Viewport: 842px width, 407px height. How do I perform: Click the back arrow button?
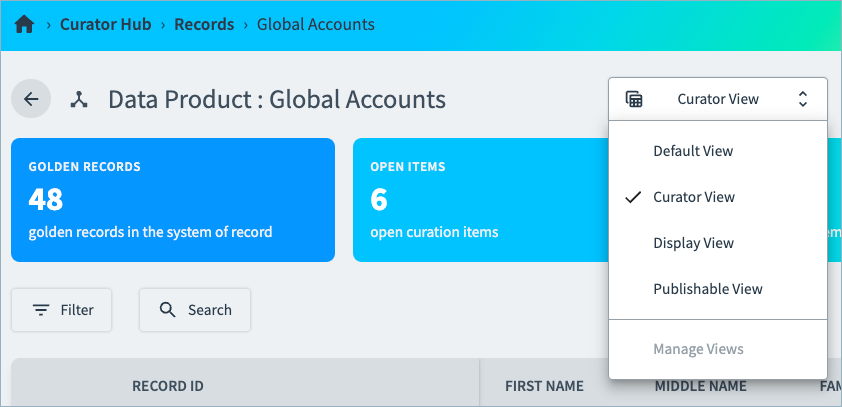[x=31, y=99]
